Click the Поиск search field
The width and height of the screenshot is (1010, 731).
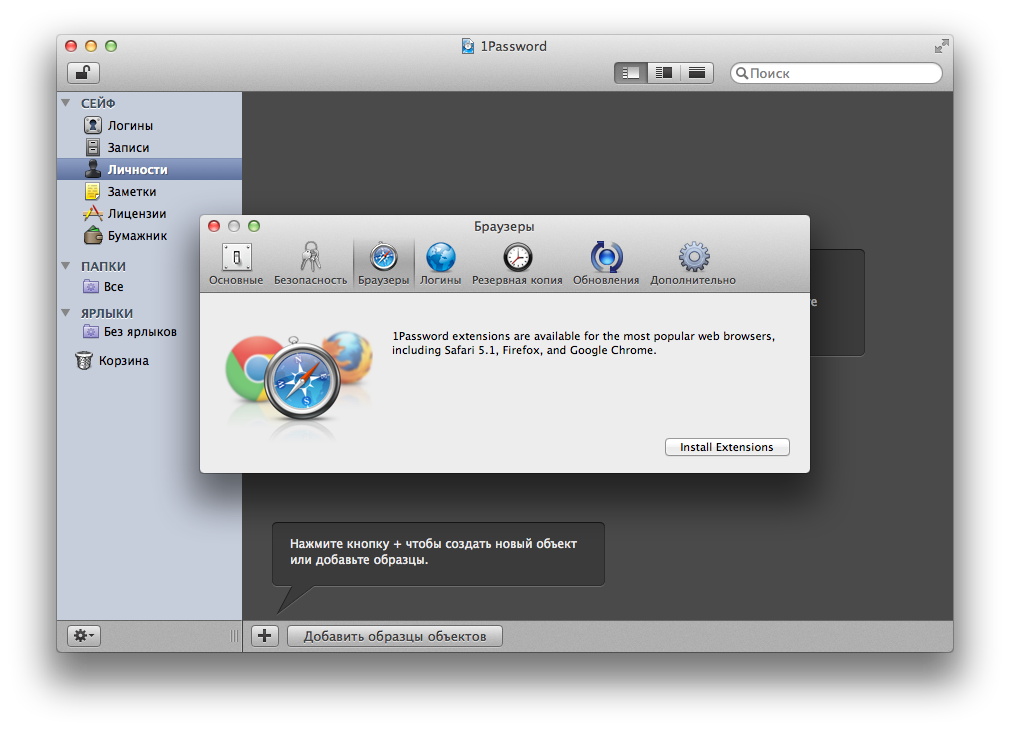842,73
